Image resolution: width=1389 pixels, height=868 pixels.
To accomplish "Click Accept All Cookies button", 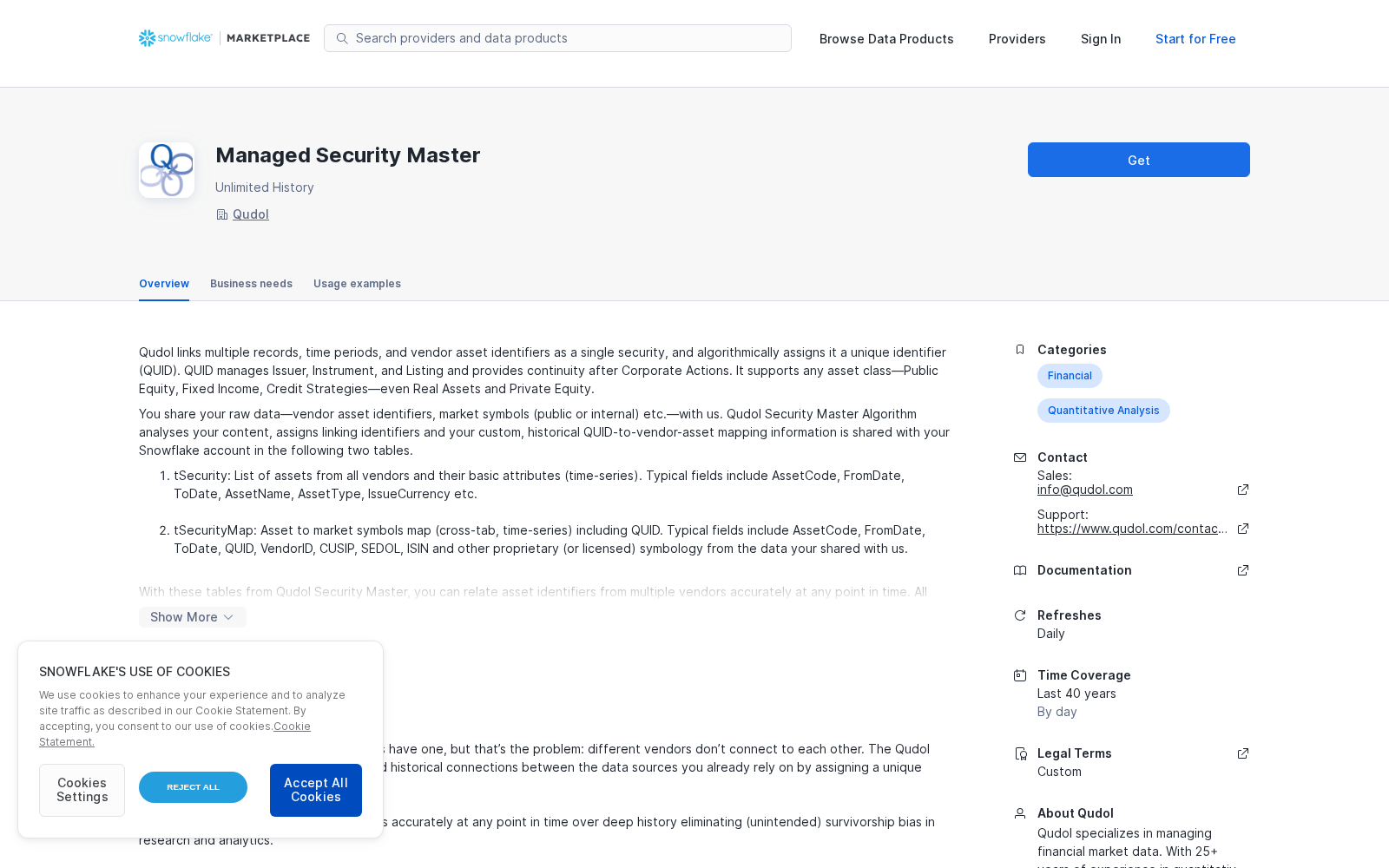I will (x=316, y=790).
